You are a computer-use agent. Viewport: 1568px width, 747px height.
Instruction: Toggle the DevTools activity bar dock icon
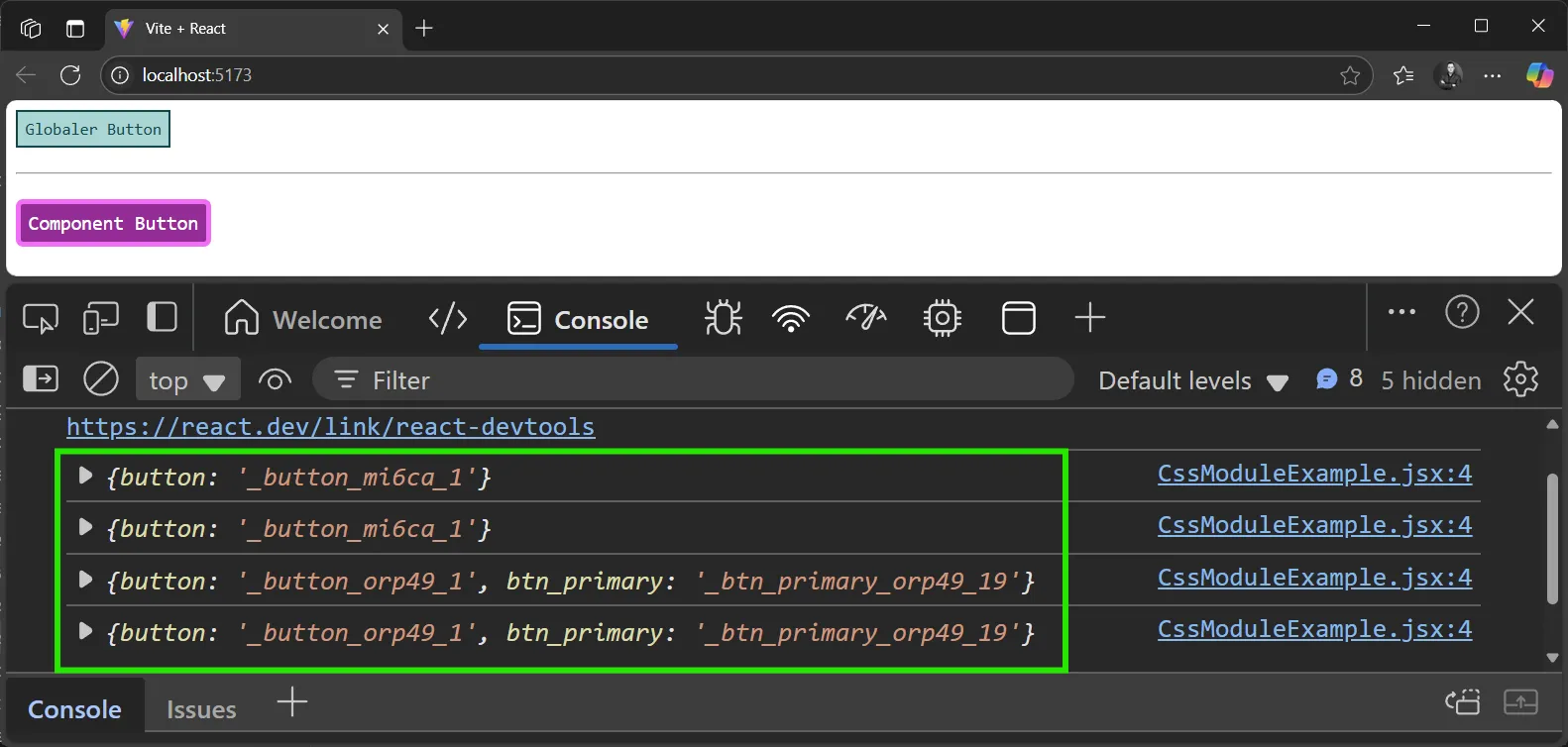[162, 318]
